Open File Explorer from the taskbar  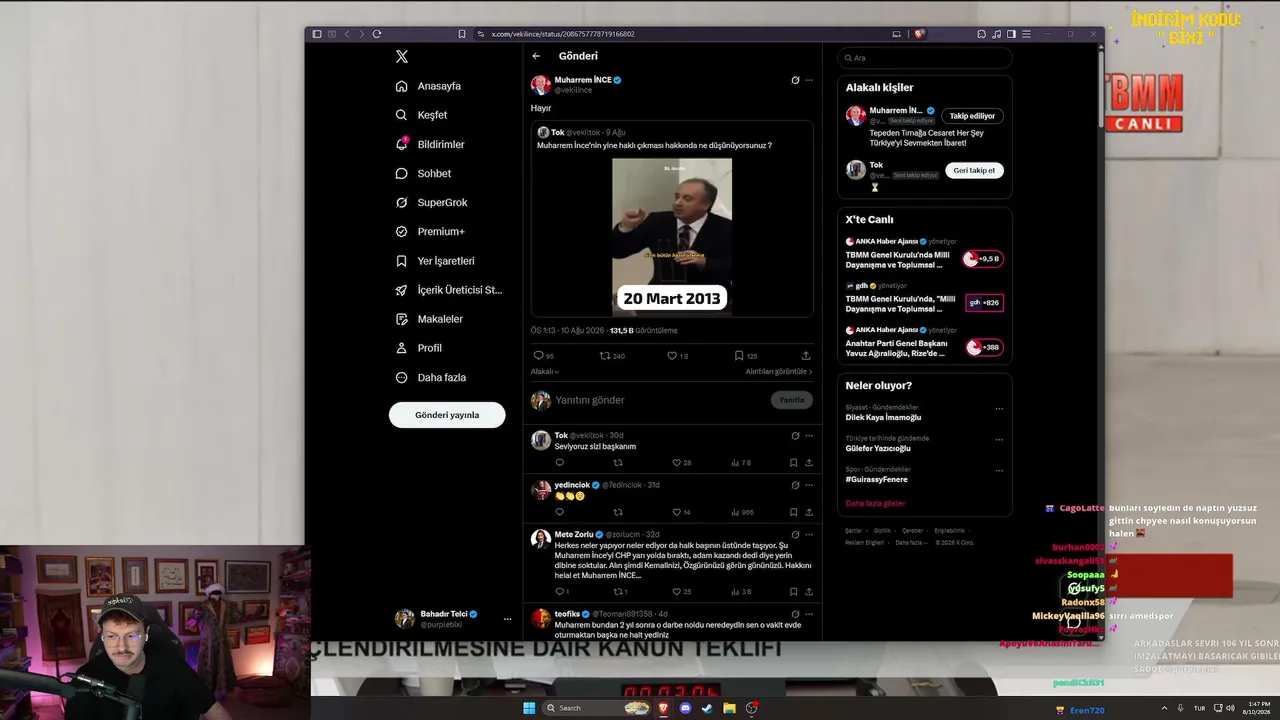coord(729,708)
